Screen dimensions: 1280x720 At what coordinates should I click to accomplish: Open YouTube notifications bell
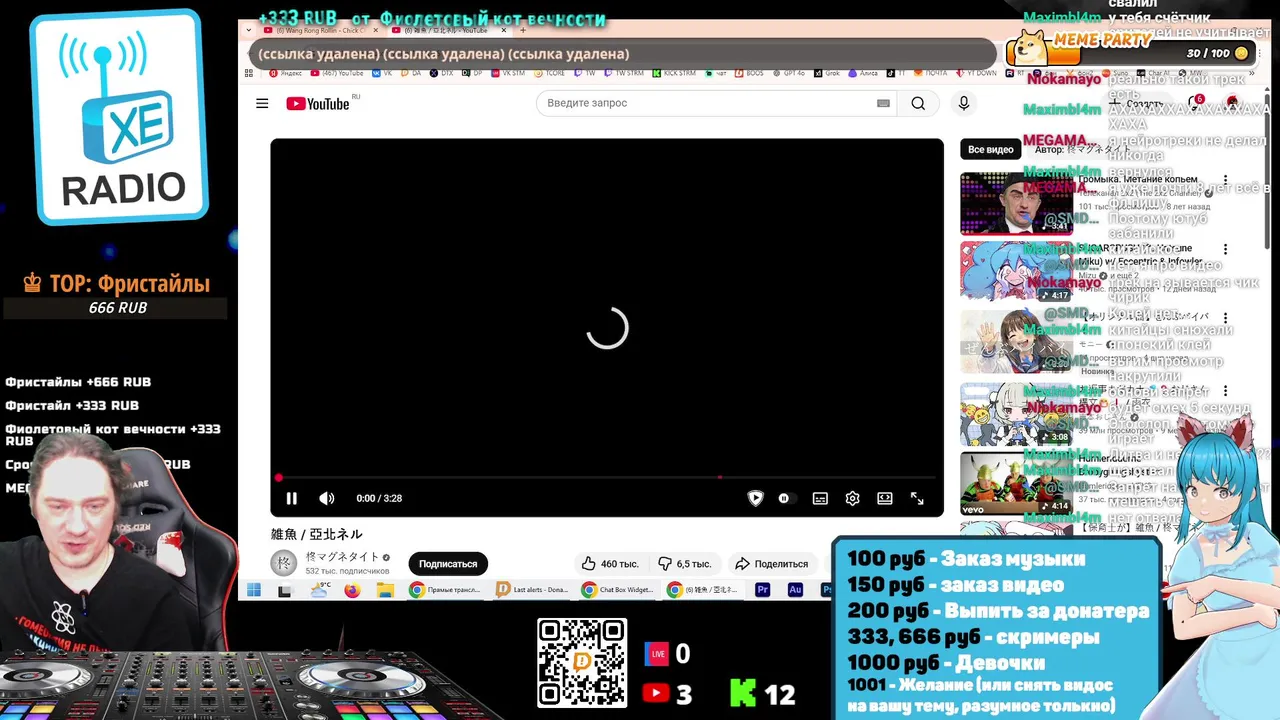[x=1194, y=103]
